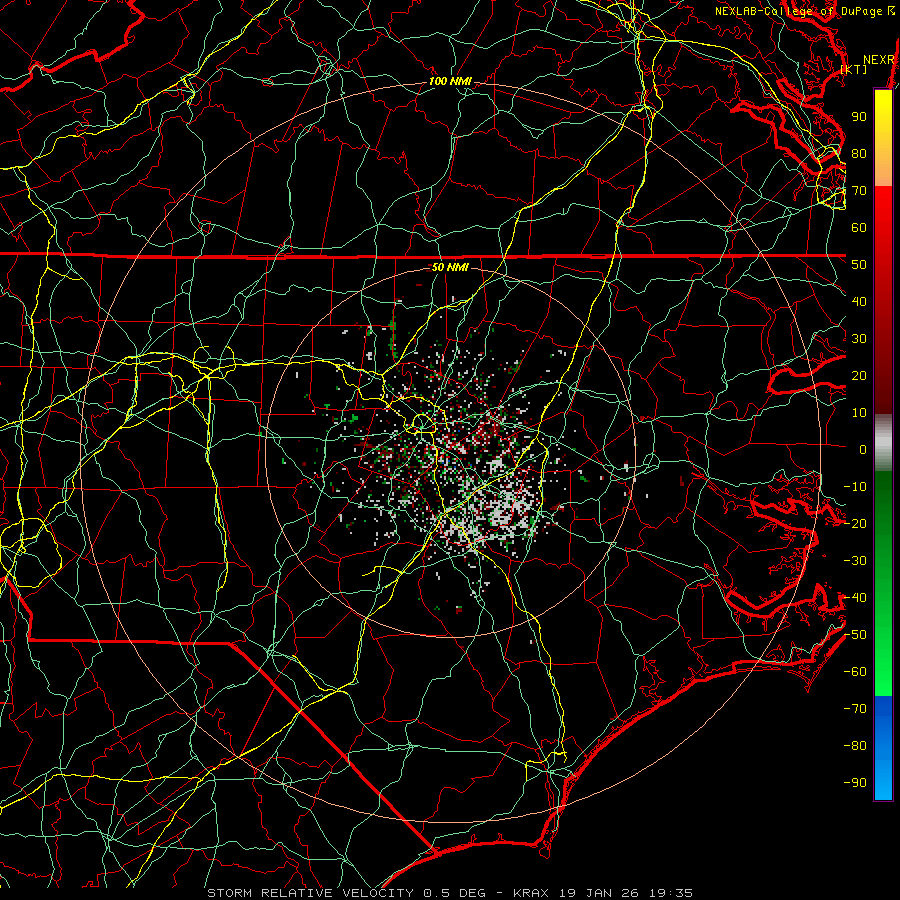
Task: Click the [KT] units label
Action: tap(854, 69)
